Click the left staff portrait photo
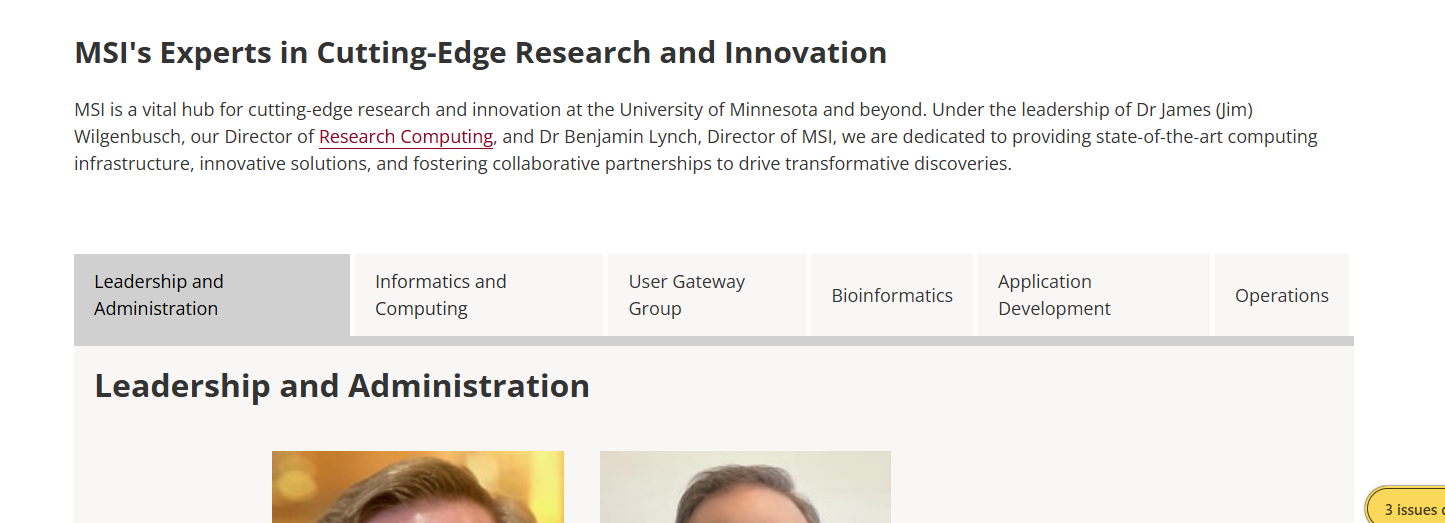1445x523 pixels. (x=417, y=487)
